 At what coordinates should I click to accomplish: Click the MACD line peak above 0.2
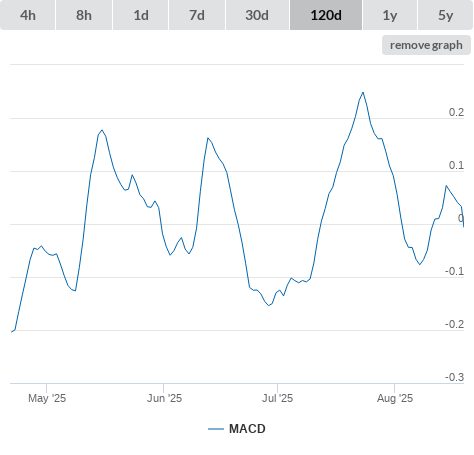363,93
